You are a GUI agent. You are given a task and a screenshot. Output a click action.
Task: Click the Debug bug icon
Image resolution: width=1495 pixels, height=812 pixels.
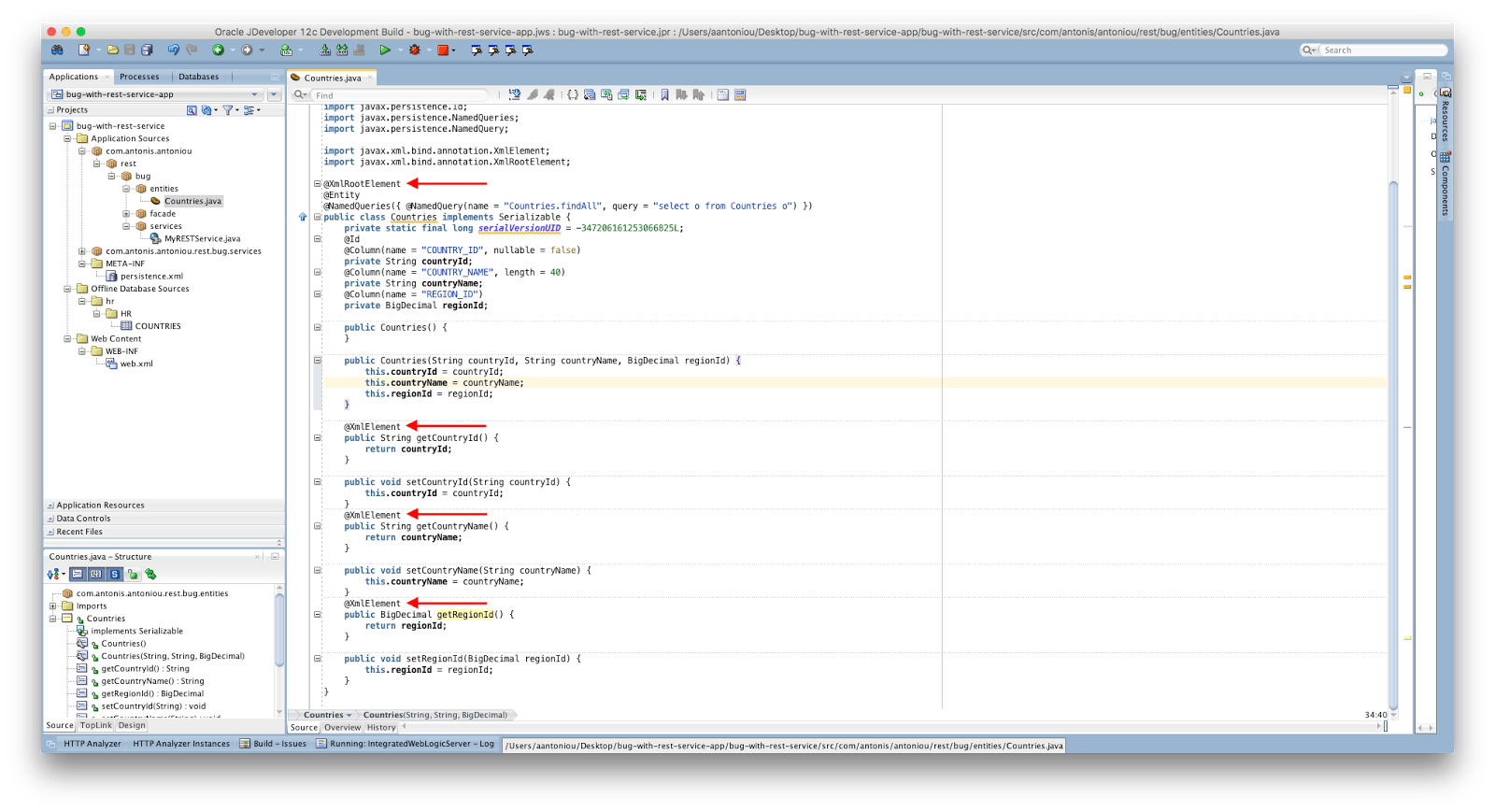coord(414,50)
